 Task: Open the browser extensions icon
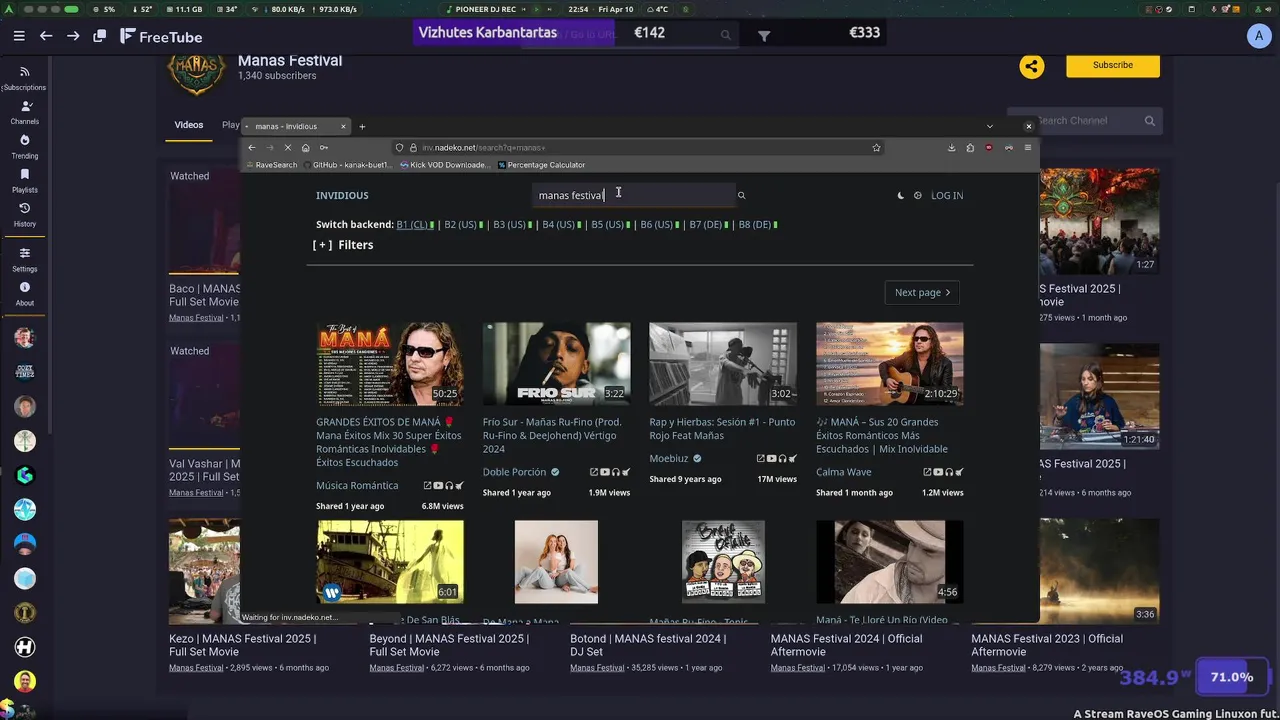tap(970, 147)
